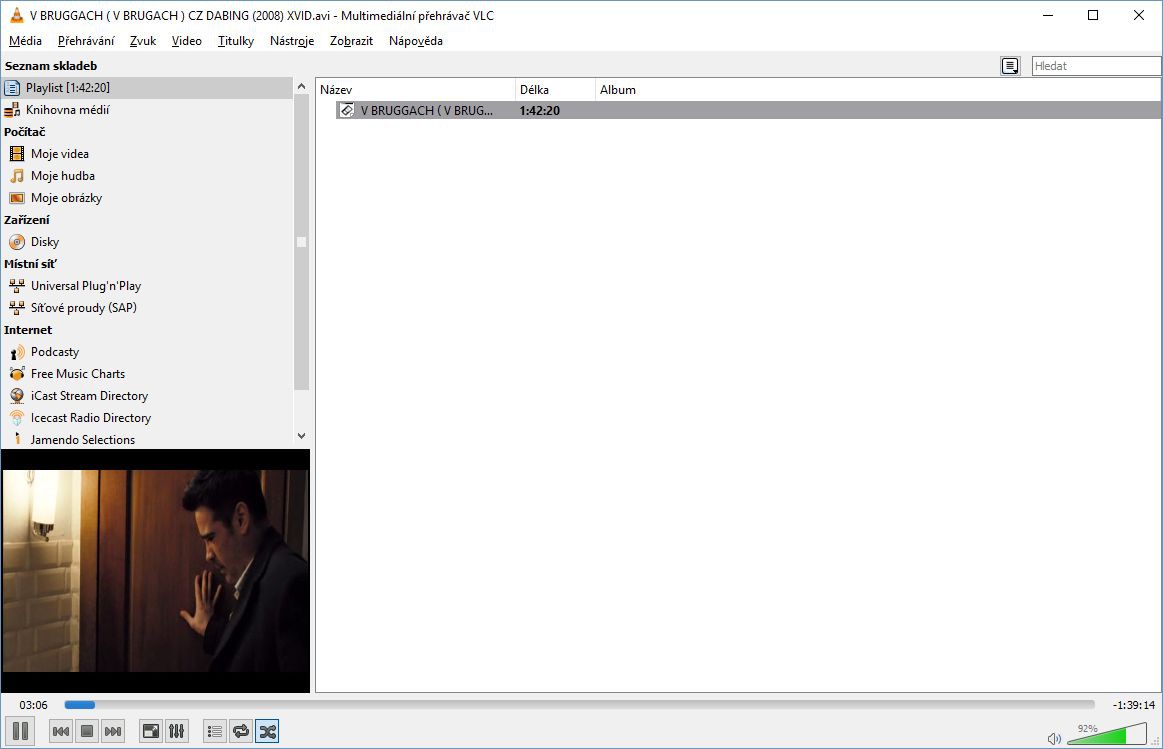Select Playlist [1:42:20] in sidebar
This screenshot has height=749, width=1163.
pyautogui.click(x=147, y=88)
